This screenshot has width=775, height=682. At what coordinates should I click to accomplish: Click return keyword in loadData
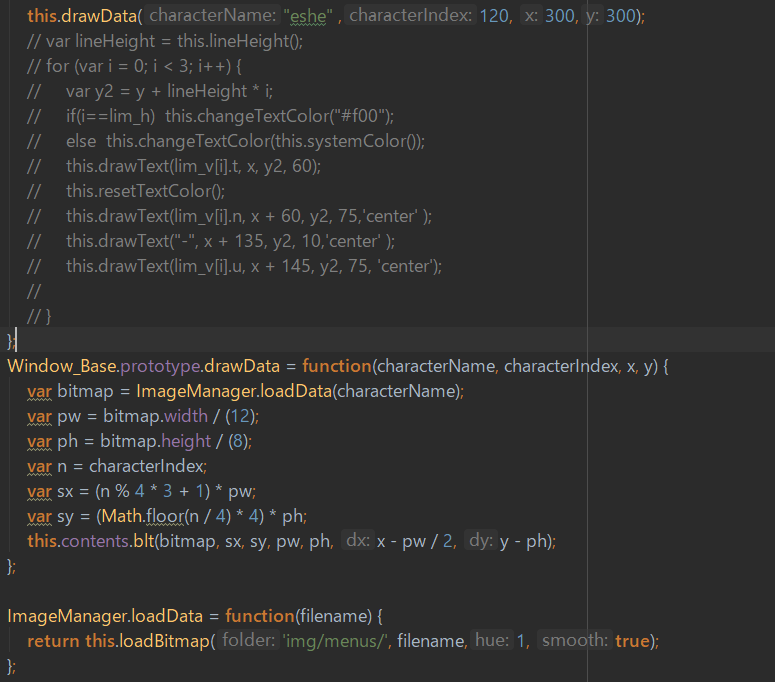53,641
